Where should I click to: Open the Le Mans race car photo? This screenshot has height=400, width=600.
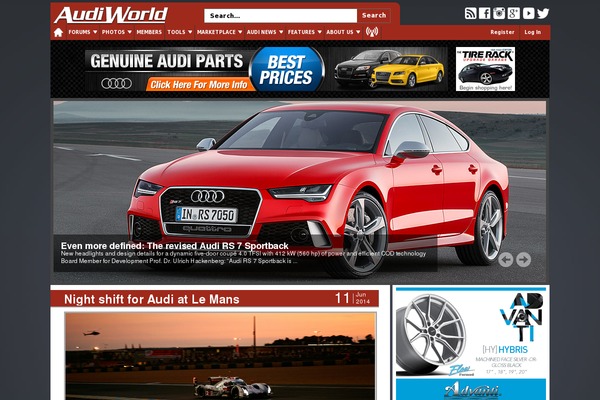(220, 356)
